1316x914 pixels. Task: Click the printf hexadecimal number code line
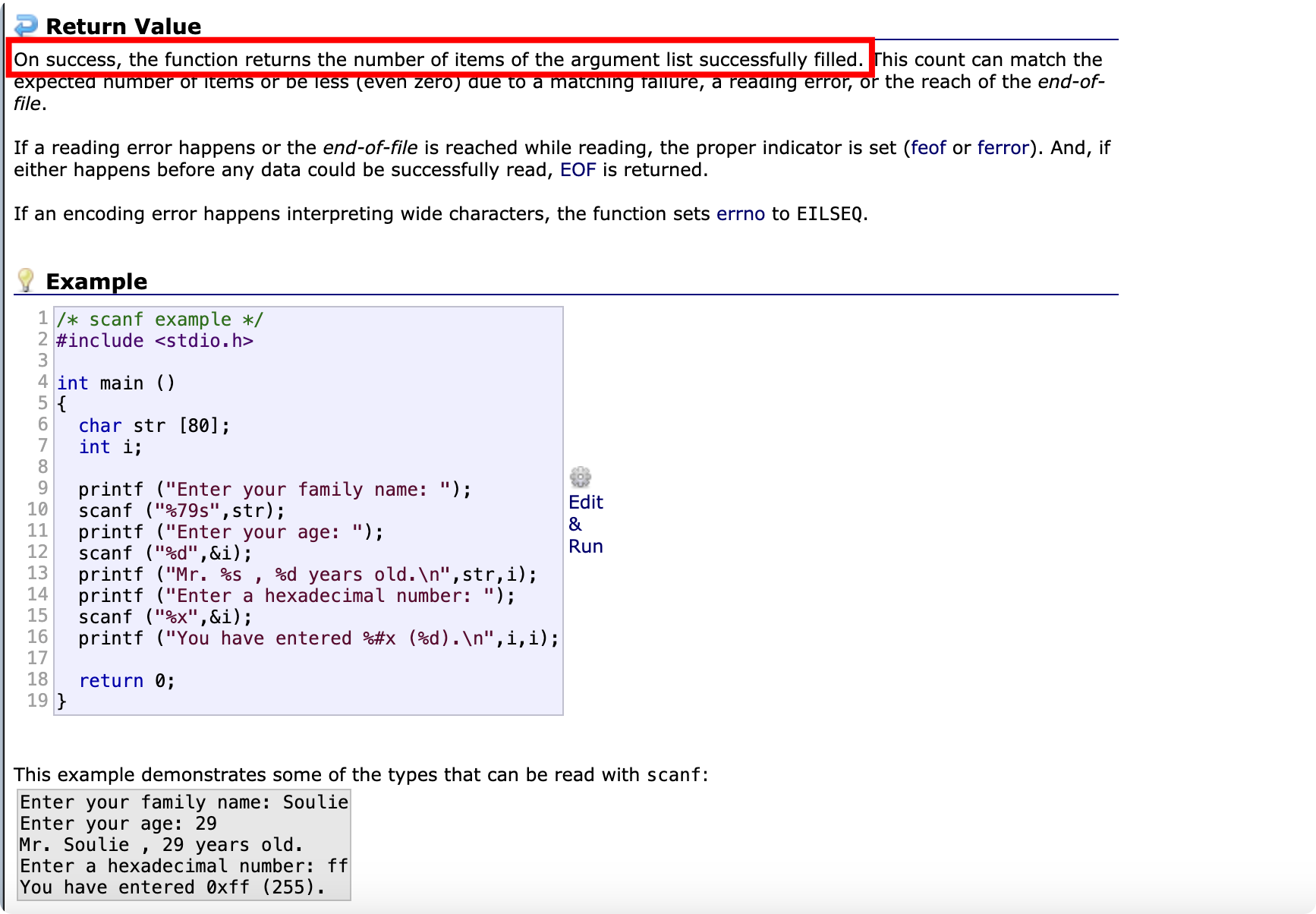tap(297, 596)
